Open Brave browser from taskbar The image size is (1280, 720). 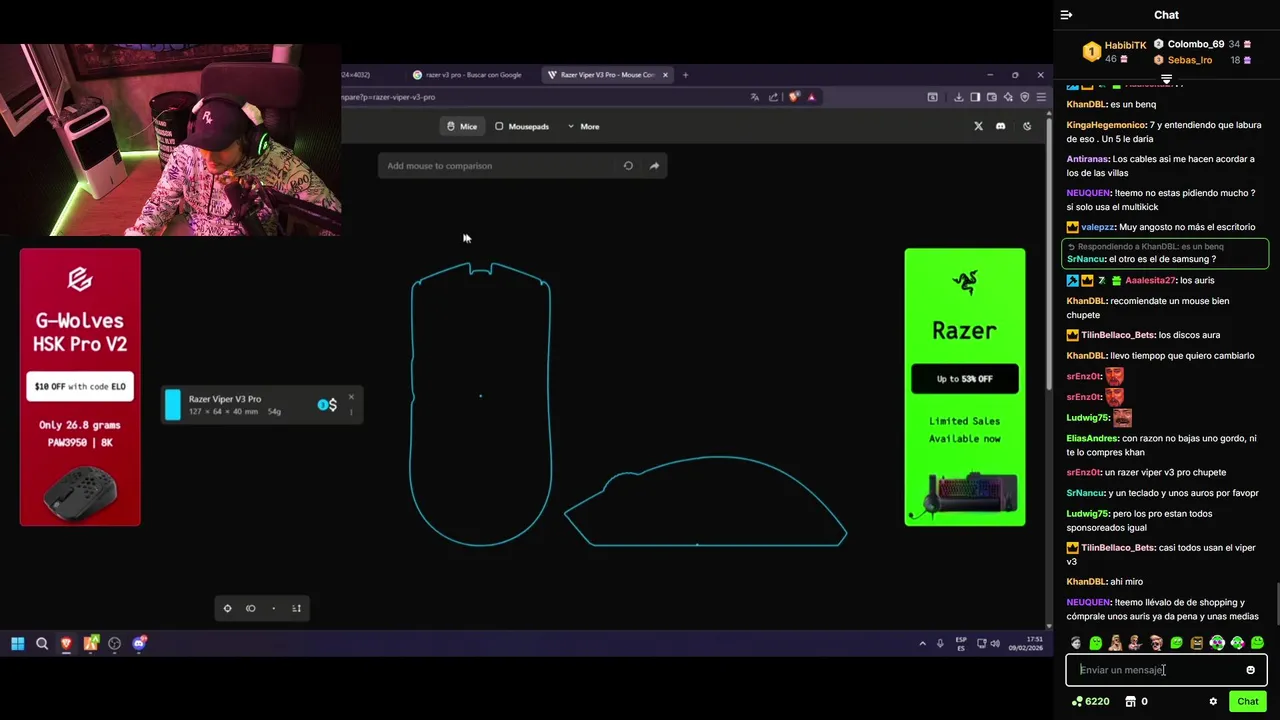[66, 643]
